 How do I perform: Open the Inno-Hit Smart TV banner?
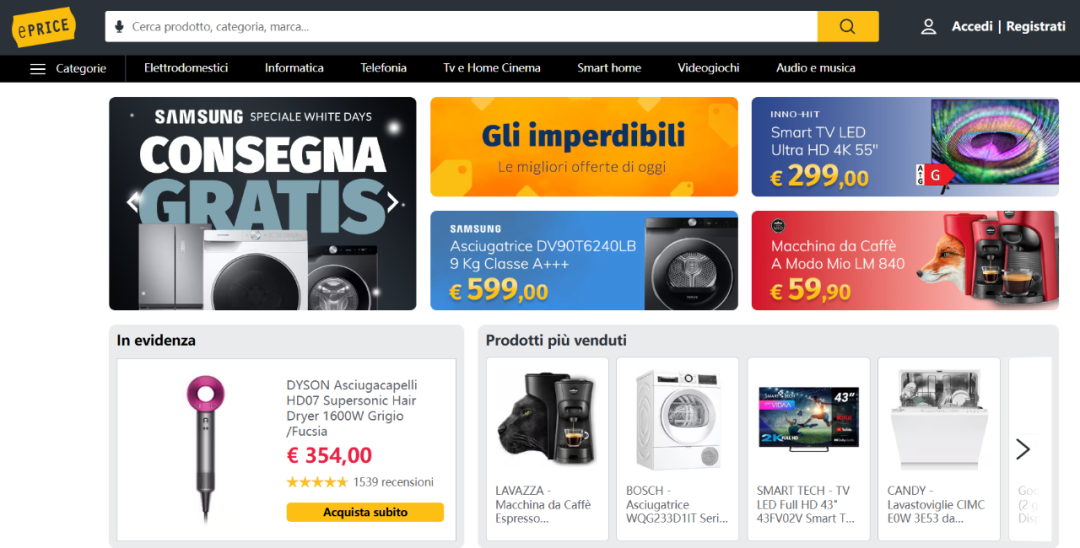click(905, 147)
